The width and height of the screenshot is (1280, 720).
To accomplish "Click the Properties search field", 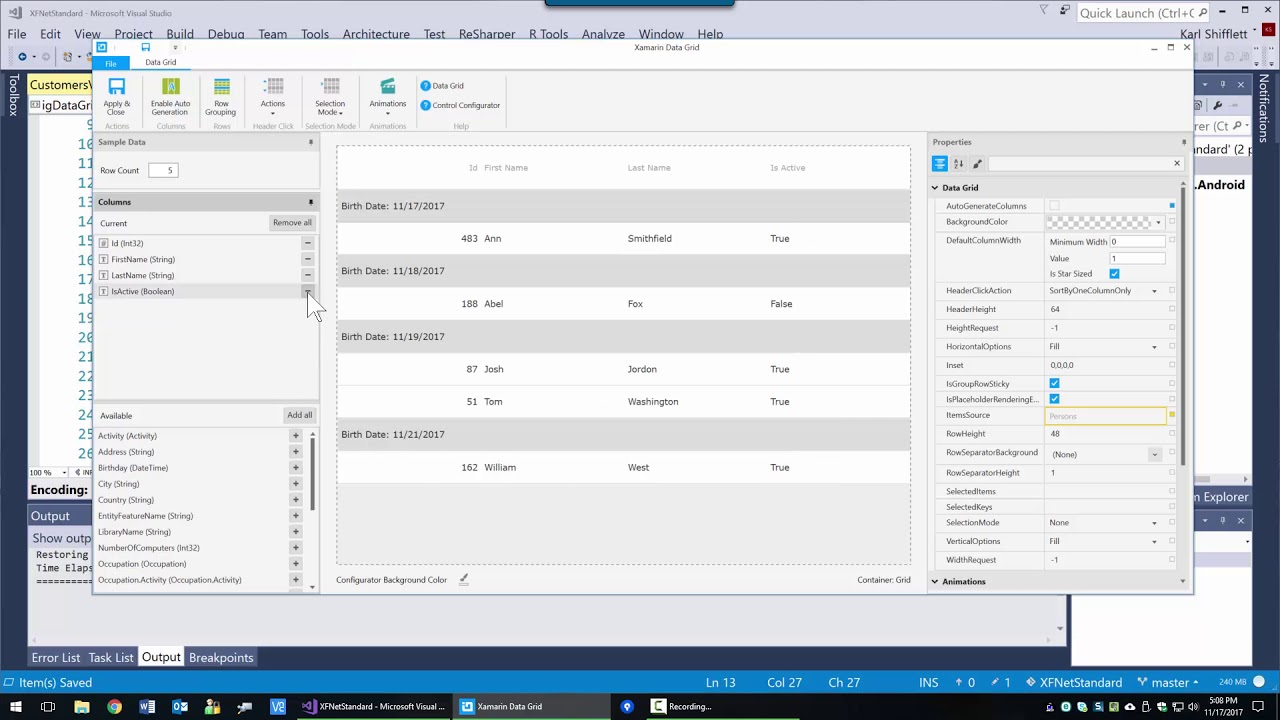I will [x=1078, y=164].
